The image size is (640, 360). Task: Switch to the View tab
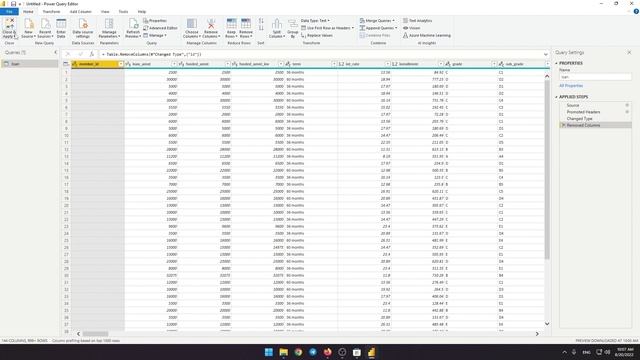[105, 11]
